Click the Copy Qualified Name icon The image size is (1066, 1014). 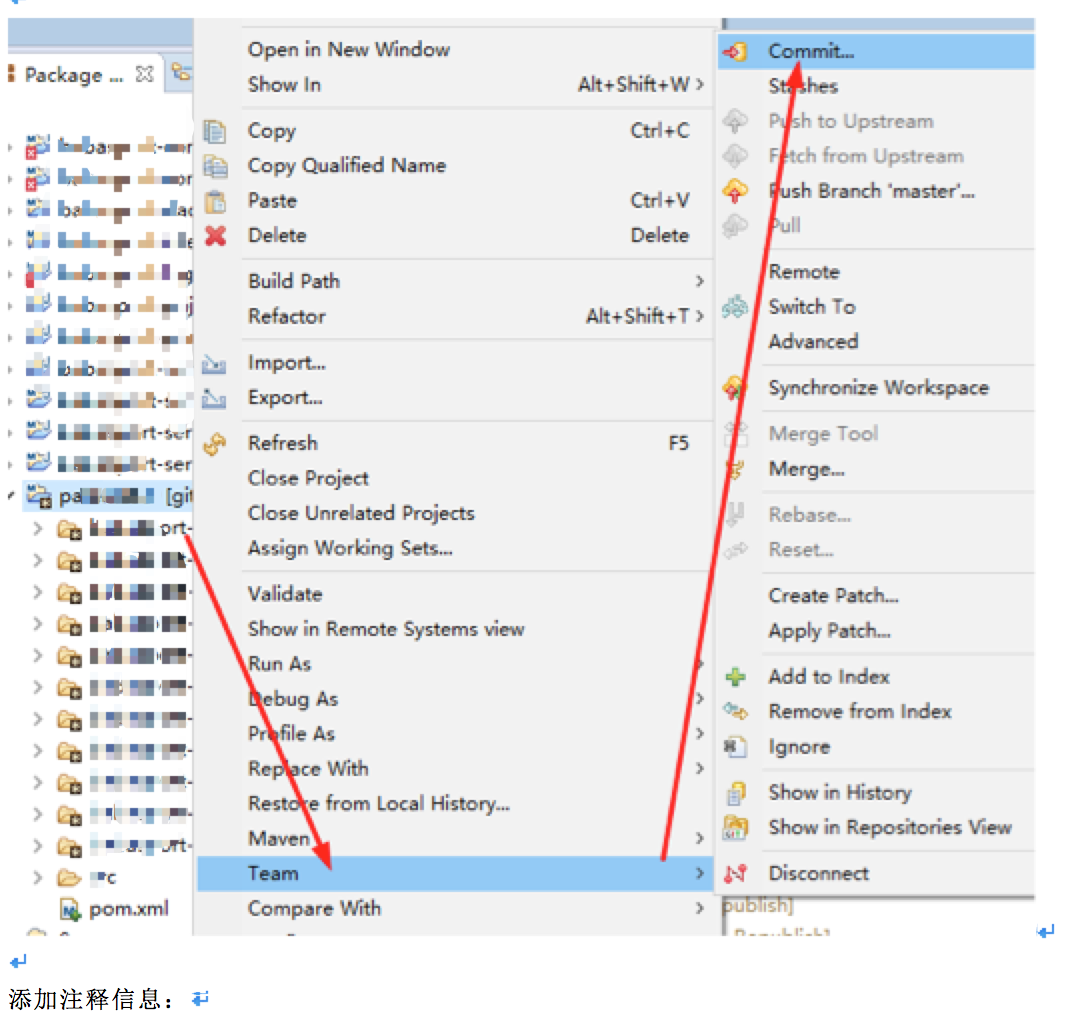coord(215,166)
